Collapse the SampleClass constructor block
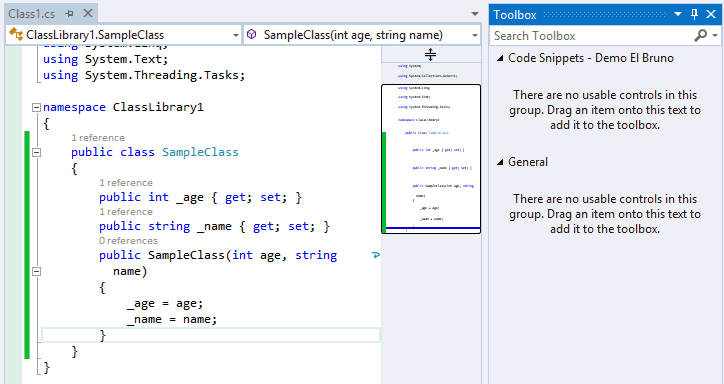The width and height of the screenshot is (724, 384). click(36, 271)
